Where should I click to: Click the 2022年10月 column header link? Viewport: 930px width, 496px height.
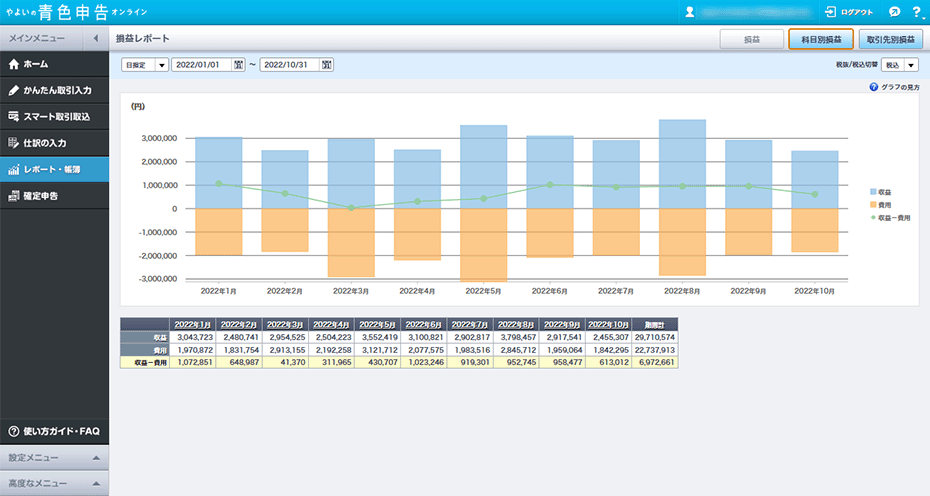coord(608,325)
